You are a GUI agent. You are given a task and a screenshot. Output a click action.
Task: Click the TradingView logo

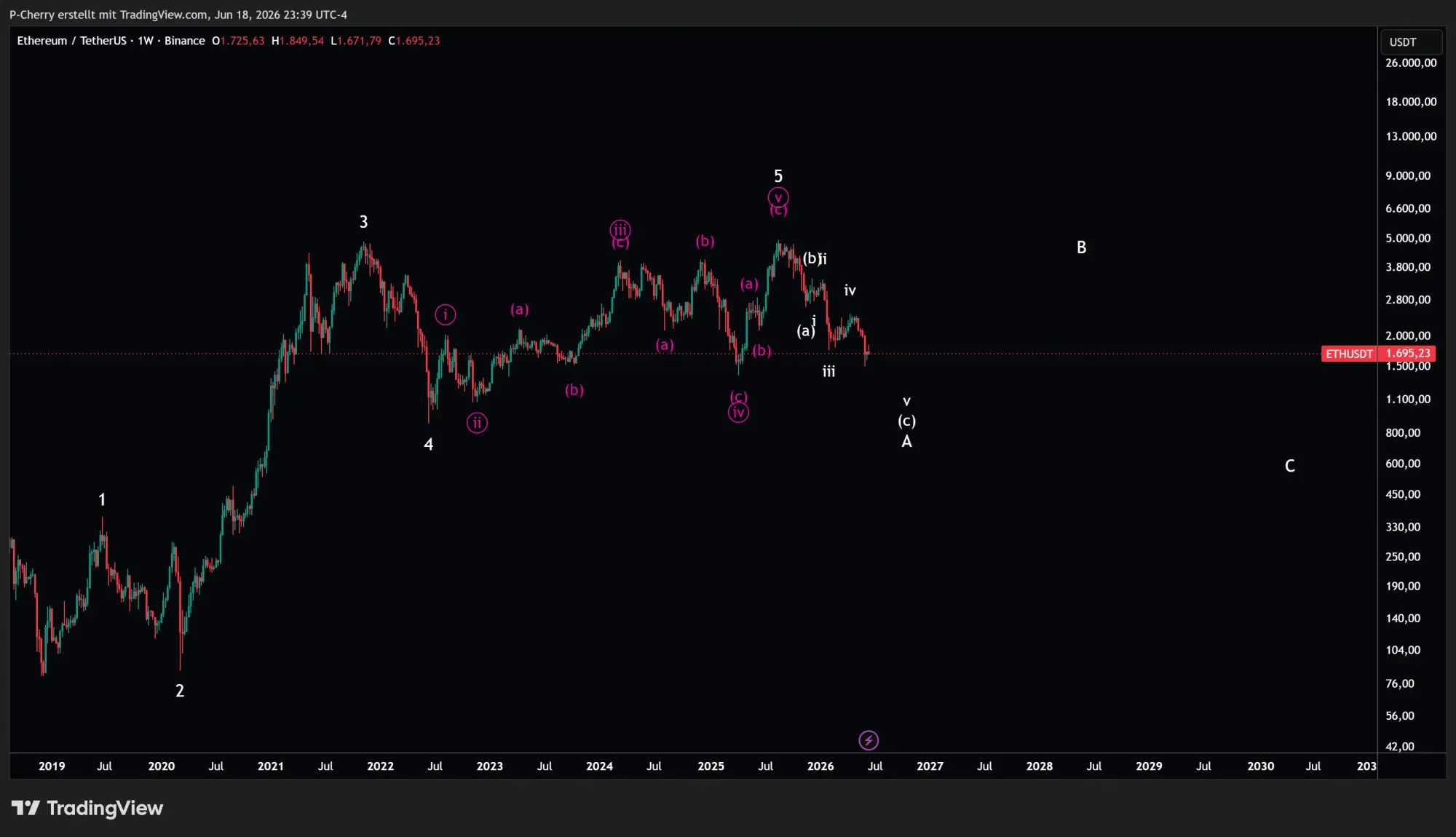(x=87, y=808)
